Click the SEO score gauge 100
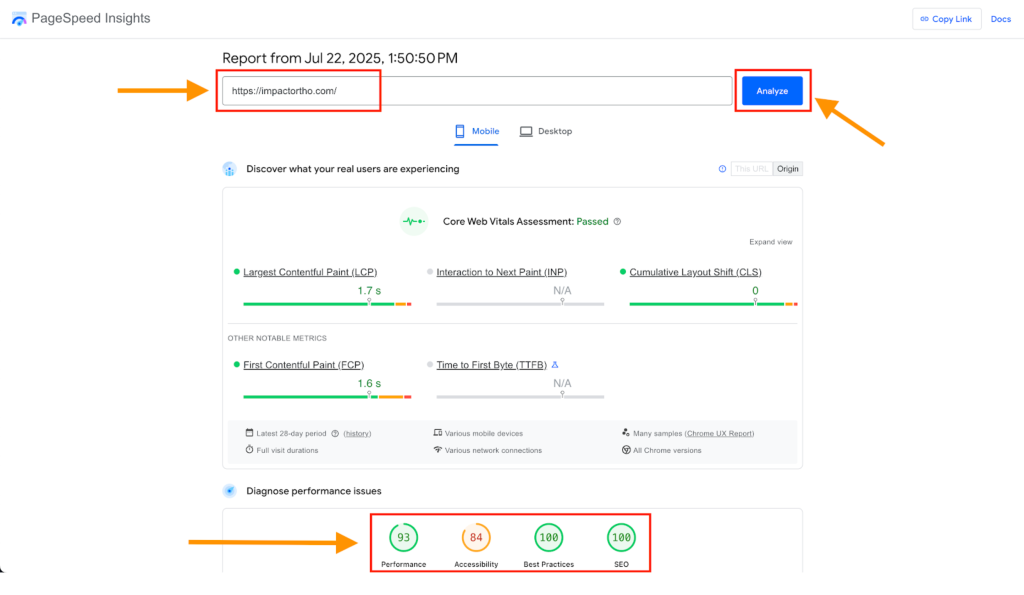The width and height of the screenshot is (1024, 595). coord(621,538)
